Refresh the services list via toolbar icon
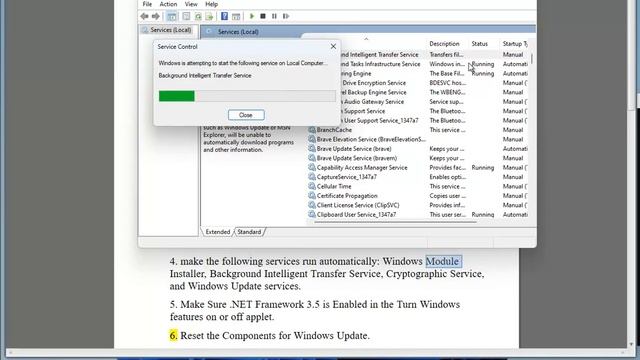 point(198,16)
